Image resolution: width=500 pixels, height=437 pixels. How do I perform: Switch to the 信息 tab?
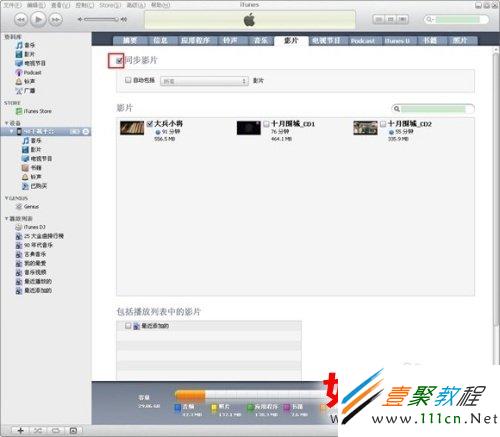click(x=160, y=41)
